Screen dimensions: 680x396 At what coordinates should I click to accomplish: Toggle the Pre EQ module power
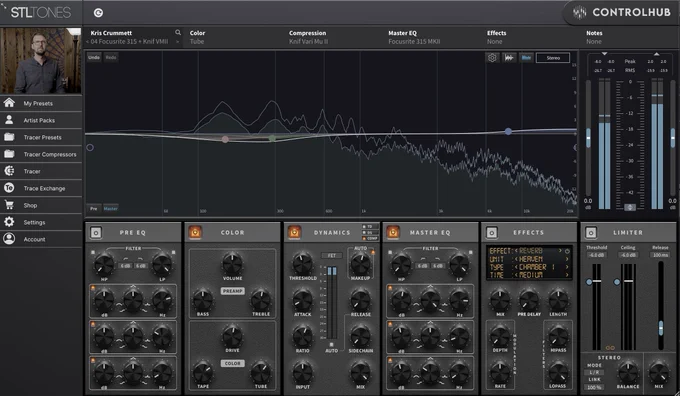click(x=96, y=232)
